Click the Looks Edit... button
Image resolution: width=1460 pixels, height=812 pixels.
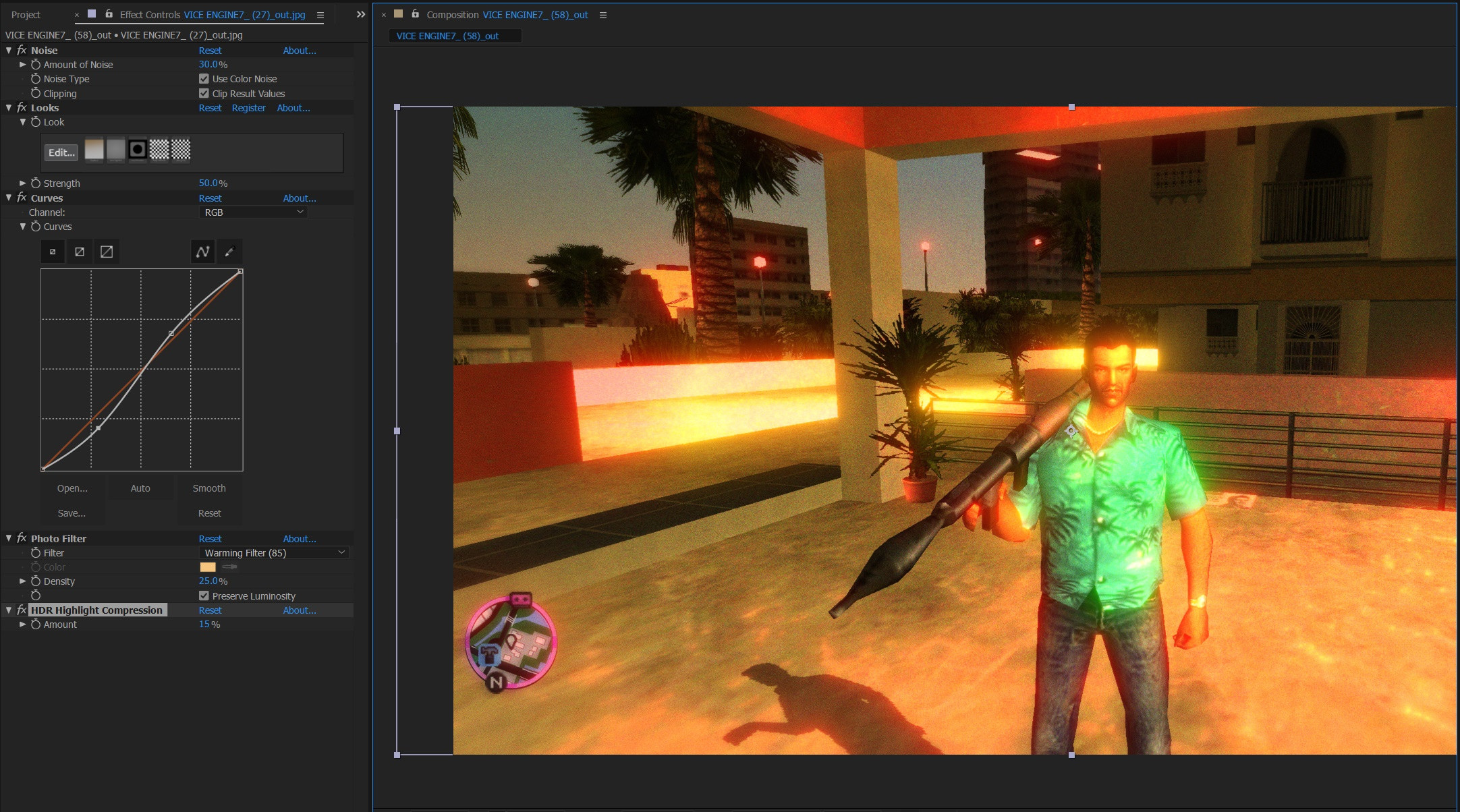pyautogui.click(x=61, y=152)
